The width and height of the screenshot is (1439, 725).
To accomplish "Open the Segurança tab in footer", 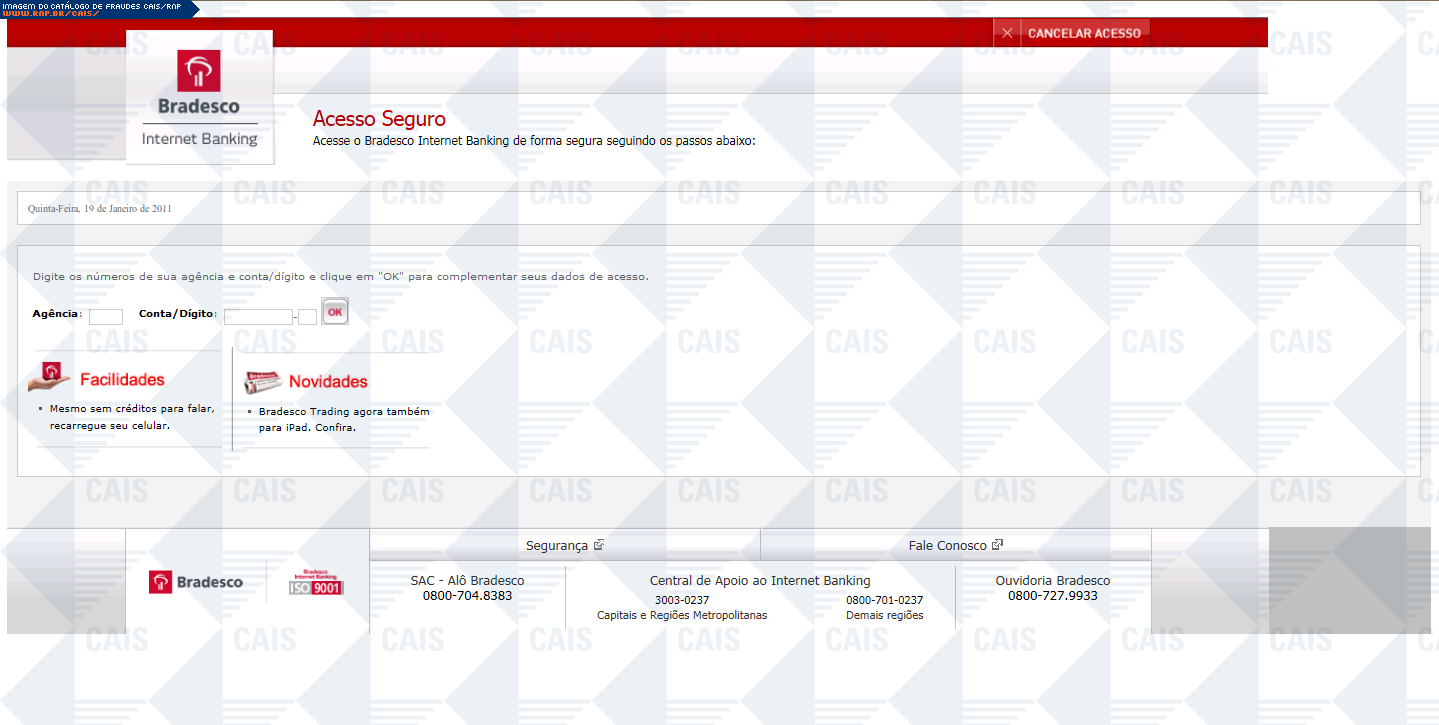I will point(557,546).
